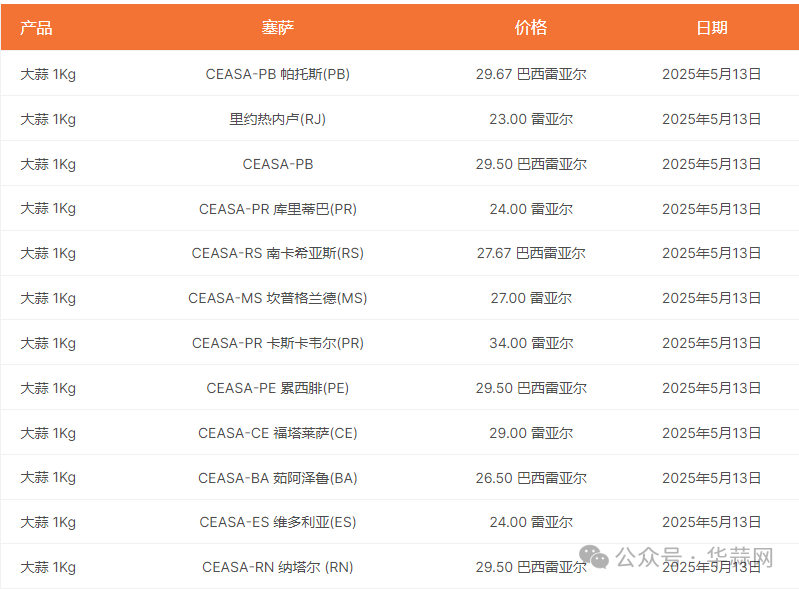Select the CEASA-CE 福塔莱萨(CE) market cell

click(277, 433)
